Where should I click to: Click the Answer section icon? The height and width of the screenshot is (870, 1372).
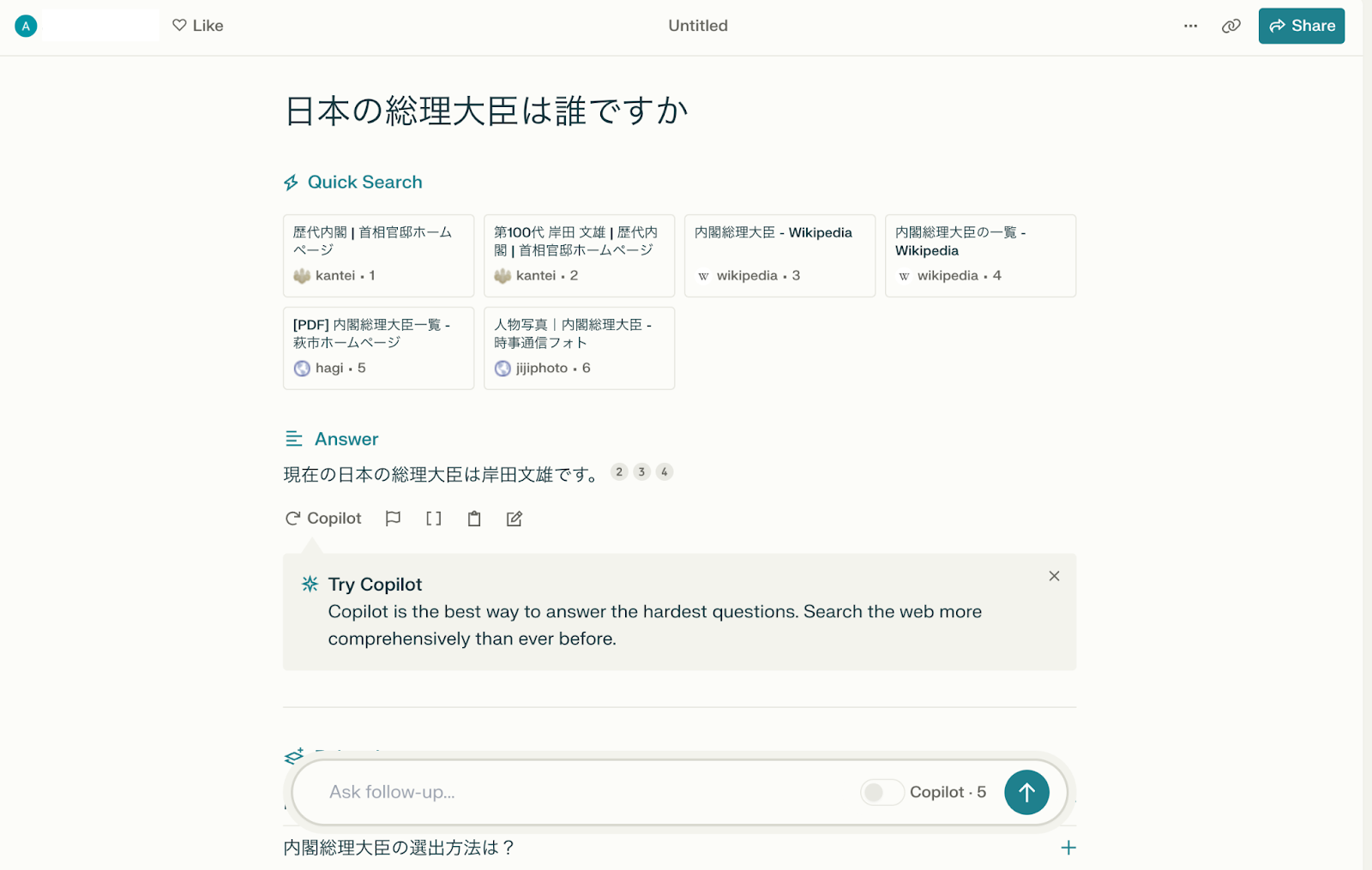[293, 439]
